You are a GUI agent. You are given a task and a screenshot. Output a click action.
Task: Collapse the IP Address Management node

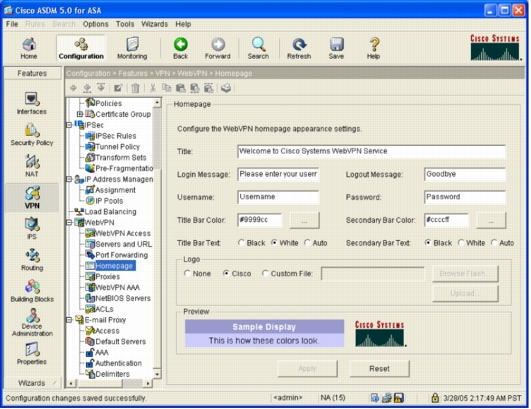(x=69, y=179)
